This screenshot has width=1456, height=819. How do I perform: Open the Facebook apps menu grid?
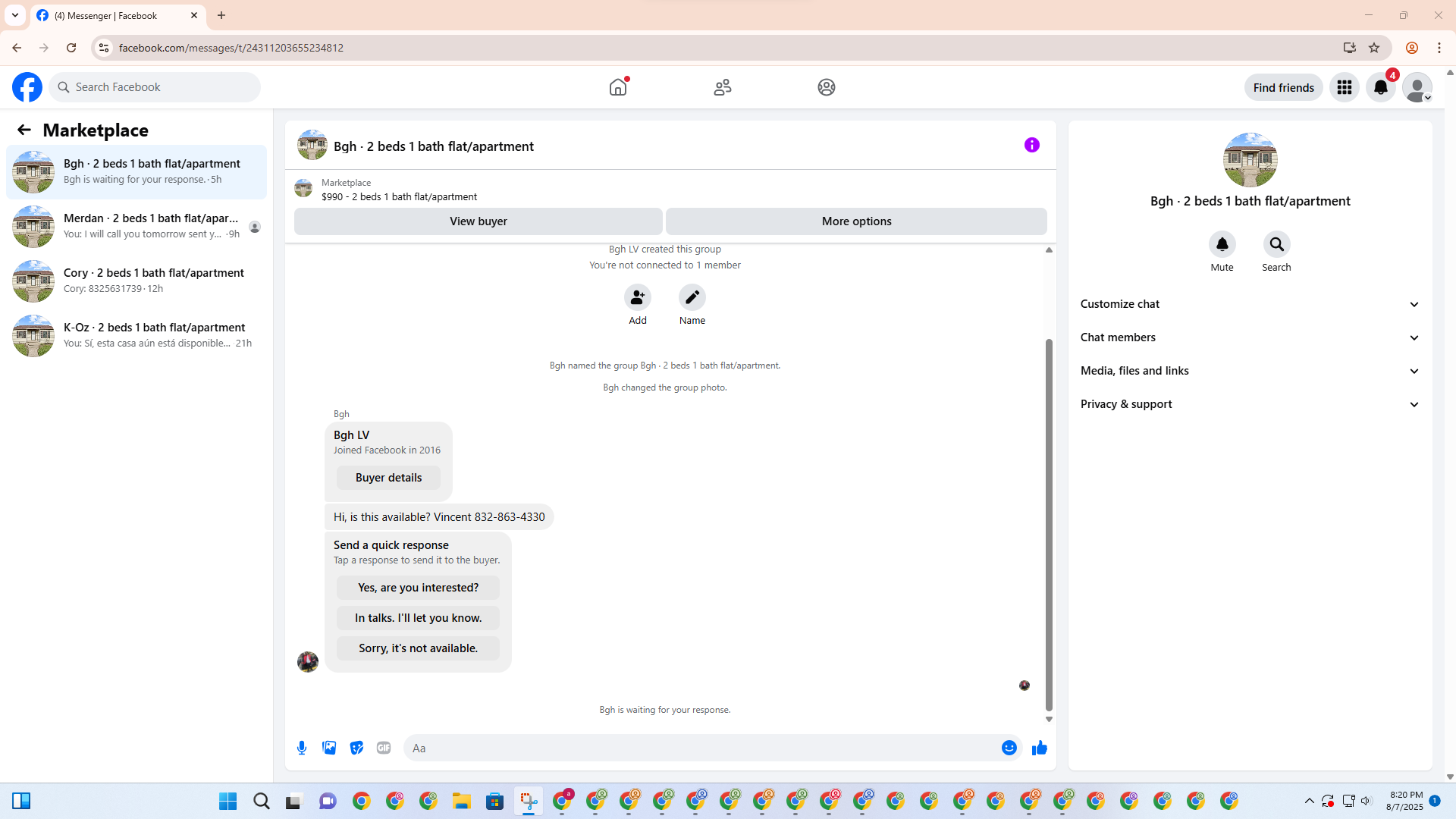[x=1345, y=87]
